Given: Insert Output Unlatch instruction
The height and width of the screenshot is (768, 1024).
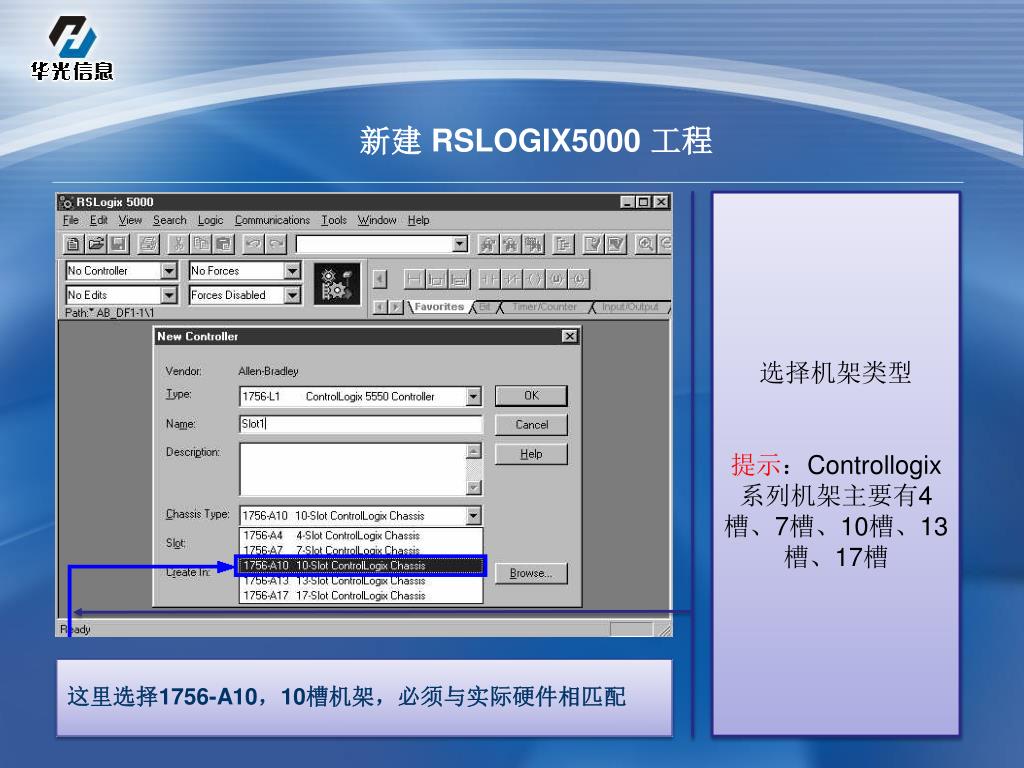Looking at the screenshot, I should tap(556, 280).
